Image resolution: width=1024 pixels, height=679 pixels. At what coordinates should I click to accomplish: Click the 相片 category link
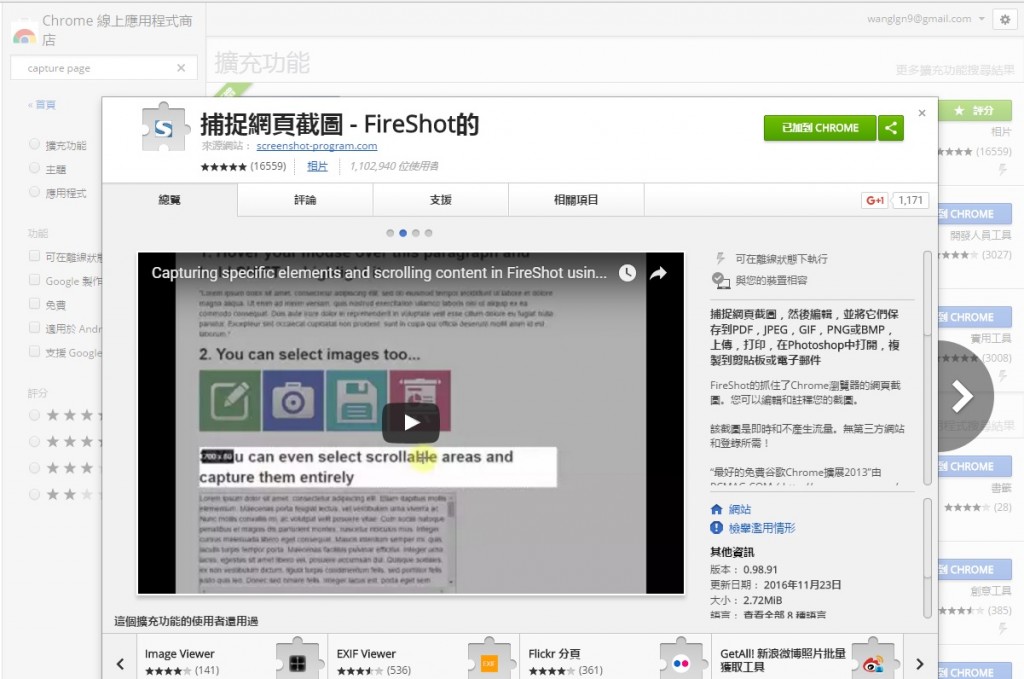pyautogui.click(x=317, y=166)
